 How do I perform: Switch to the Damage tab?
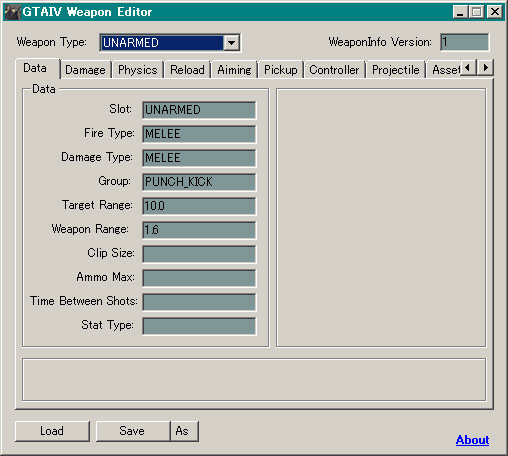point(85,70)
